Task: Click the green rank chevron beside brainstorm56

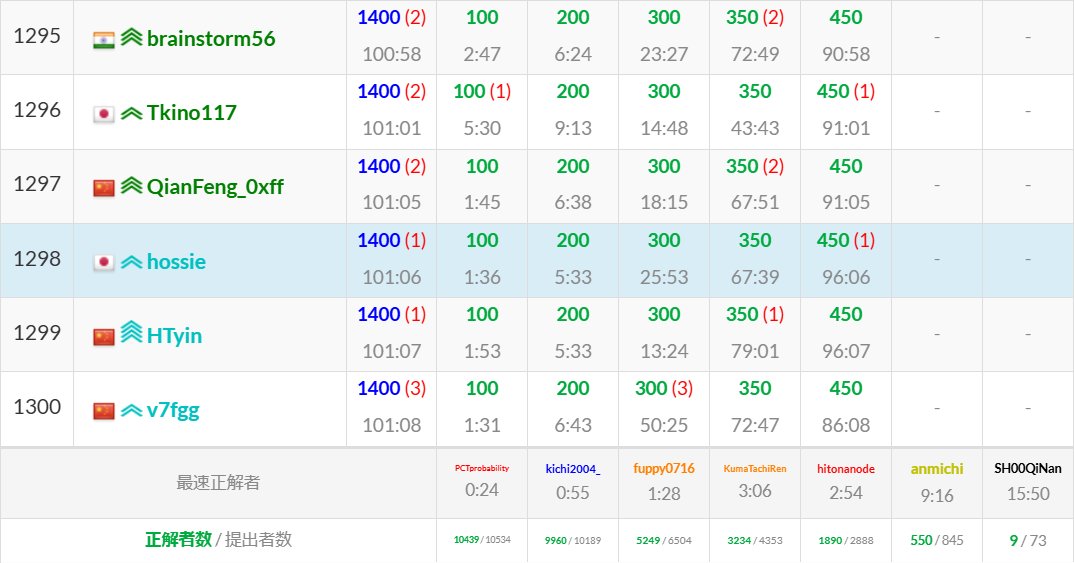Action: click(x=132, y=37)
